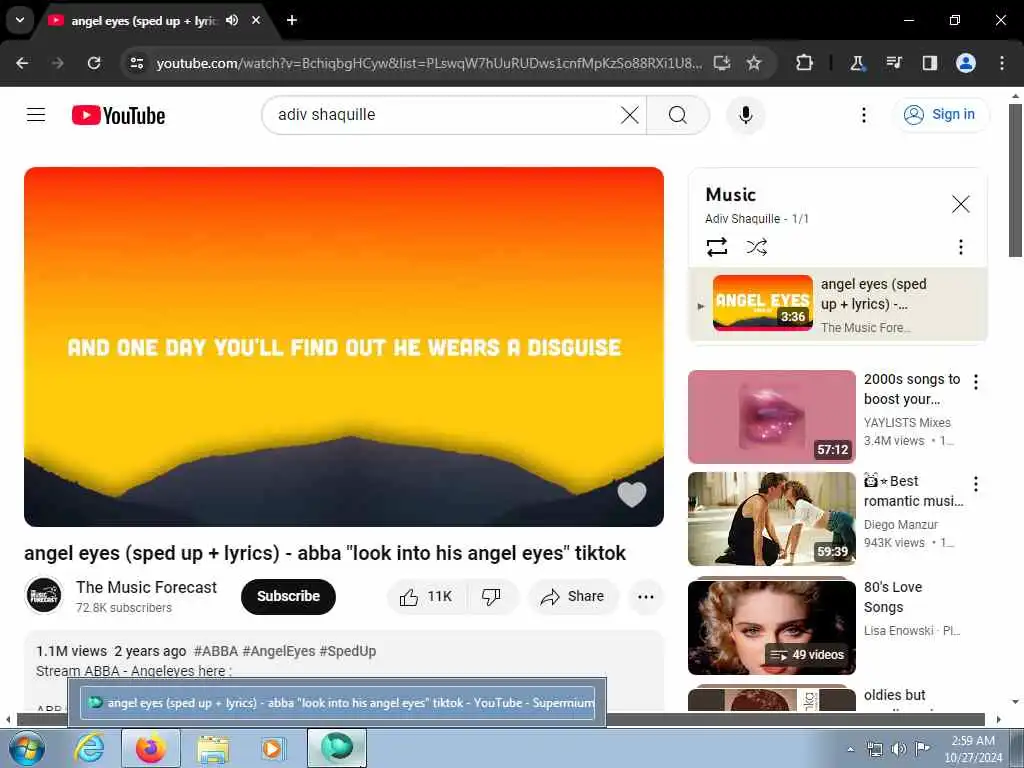The image size is (1024, 768).
Task: Toggle loop playlist in Music panel
Action: click(x=716, y=247)
